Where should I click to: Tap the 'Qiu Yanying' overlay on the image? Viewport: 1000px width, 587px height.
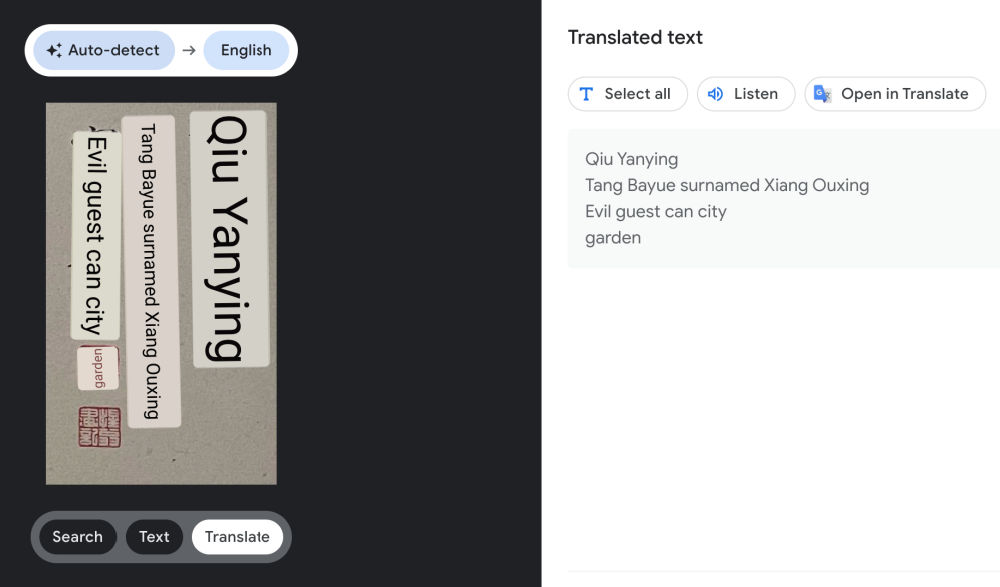(x=230, y=238)
